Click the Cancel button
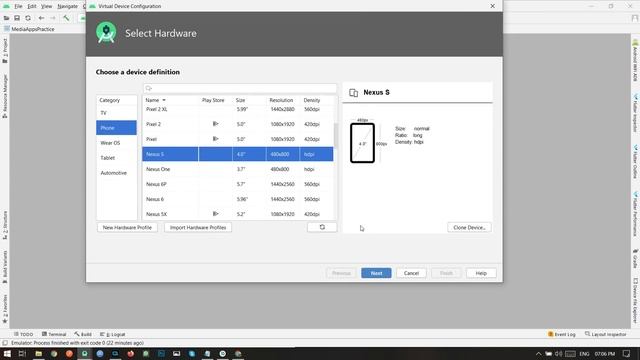640x360 pixels. (411, 273)
